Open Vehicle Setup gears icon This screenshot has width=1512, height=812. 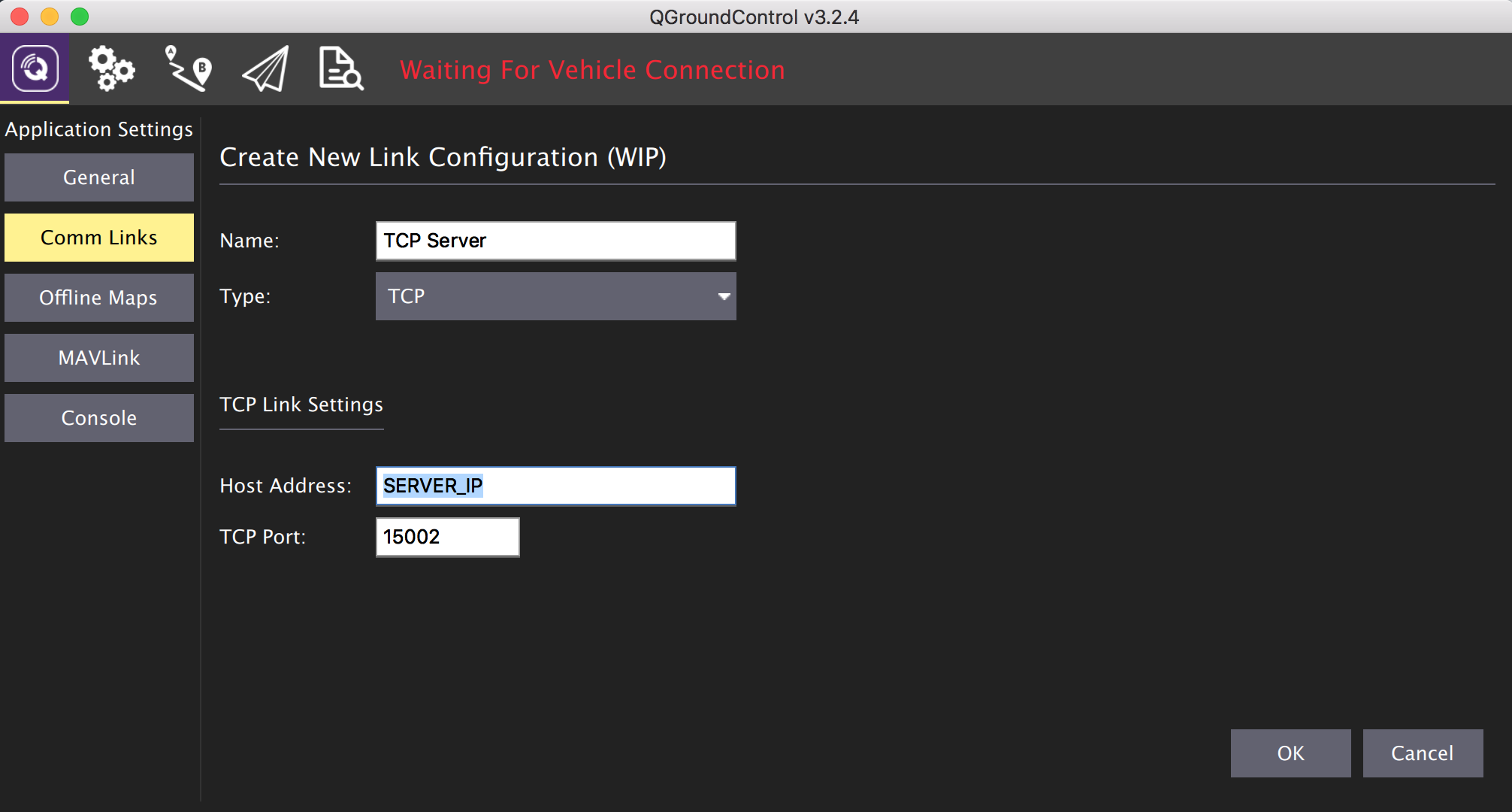coord(111,68)
